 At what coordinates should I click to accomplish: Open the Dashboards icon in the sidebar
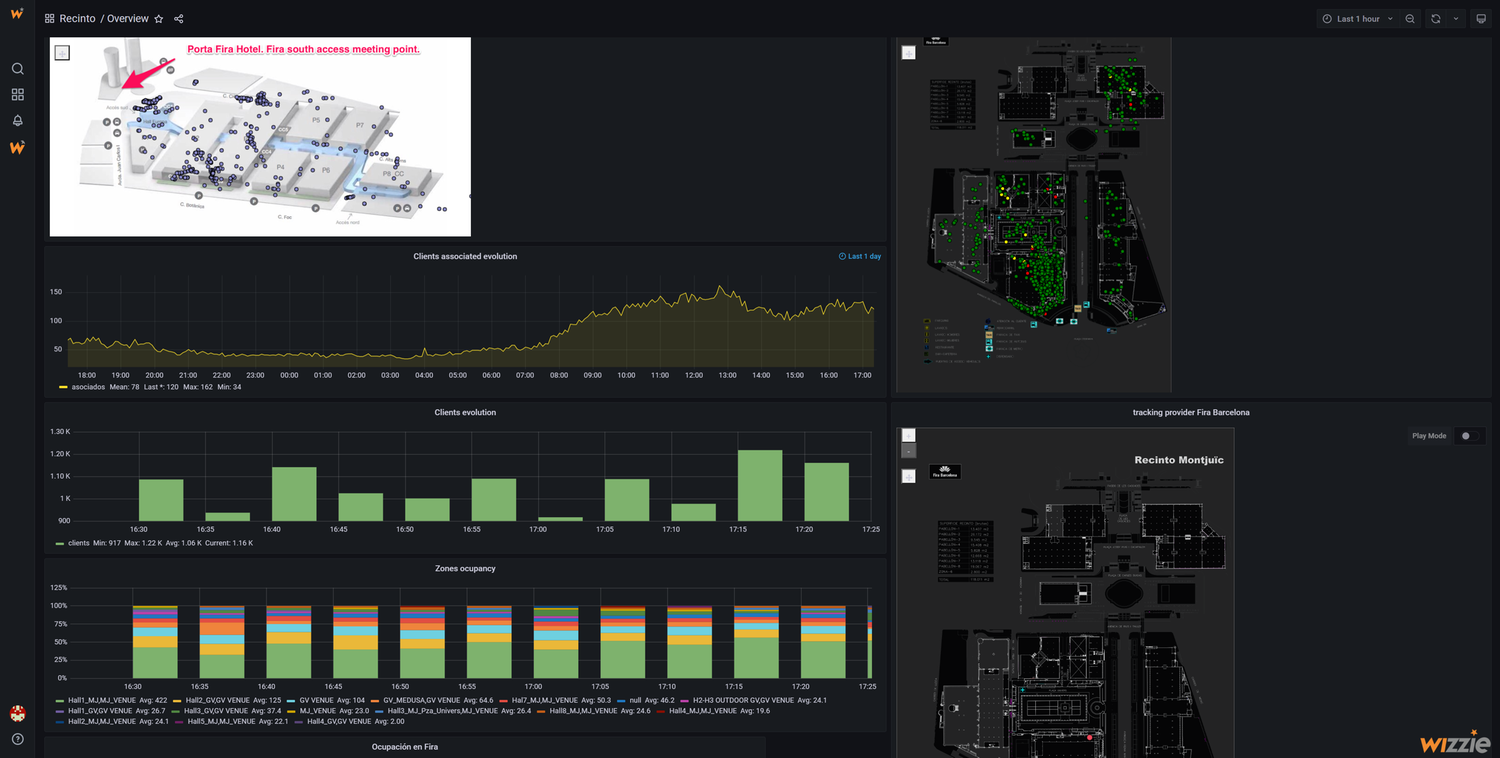pos(16,94)
